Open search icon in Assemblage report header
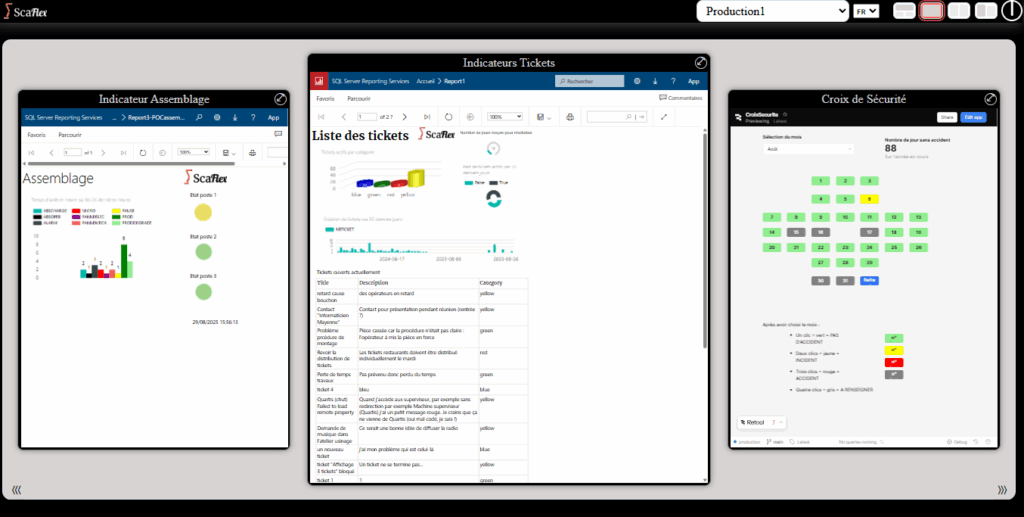 tap(199, 117)
